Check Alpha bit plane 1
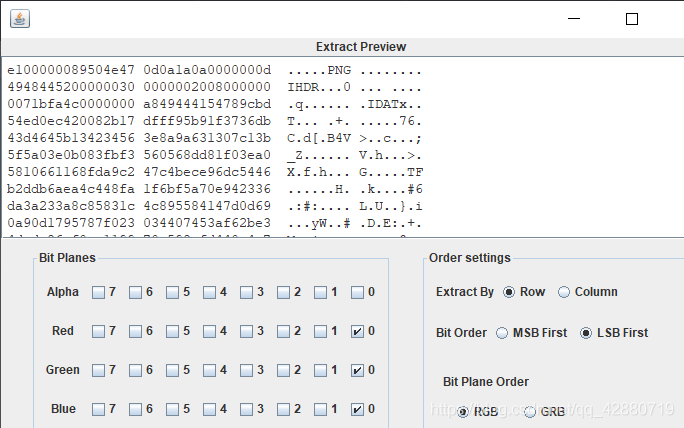This screenshot has height=428, width=684. coord(321,292)
